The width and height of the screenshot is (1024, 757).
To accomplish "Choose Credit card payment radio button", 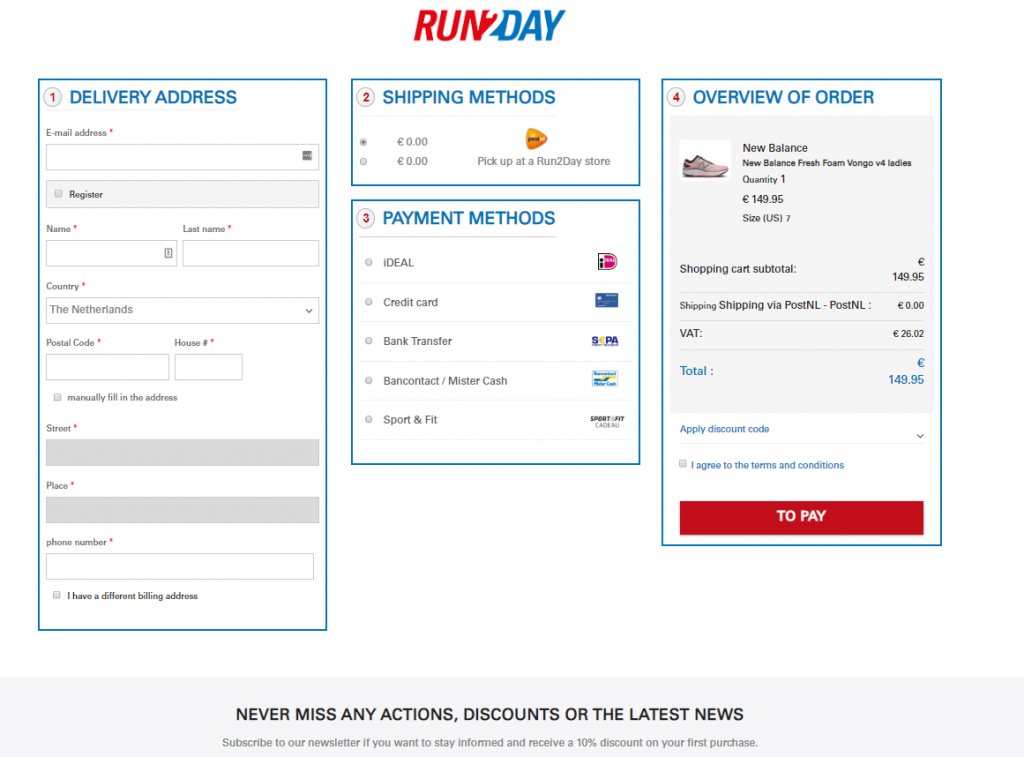I will [369, 302].
